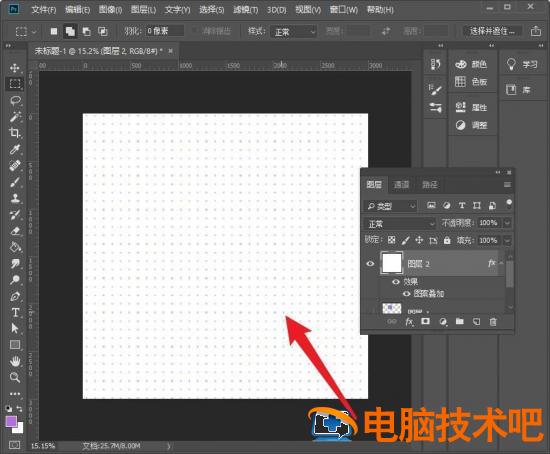This screenshot has width=550, height=454.
Task: Choose Subtract from Selection mode
Action: 86,32
